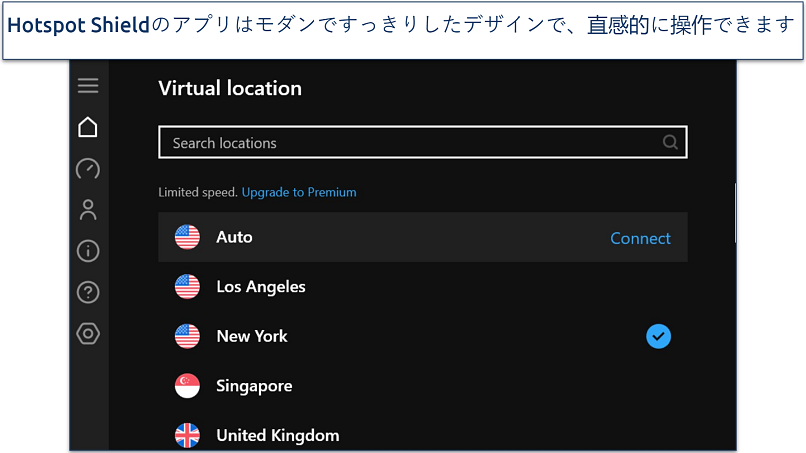Select the Auto location row

tap(400, 238)
